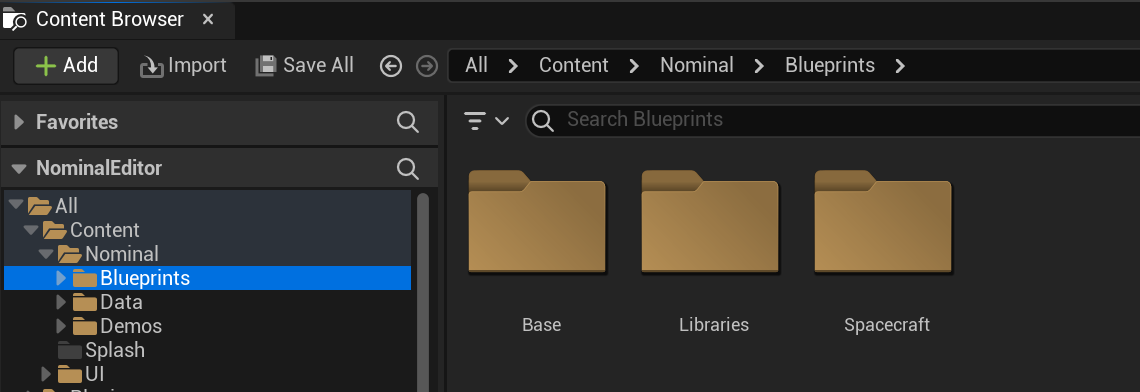Viewport: 1140px width, 392px height.
Task: Select the Content folder in tree
Action: [x=208, y=230]
